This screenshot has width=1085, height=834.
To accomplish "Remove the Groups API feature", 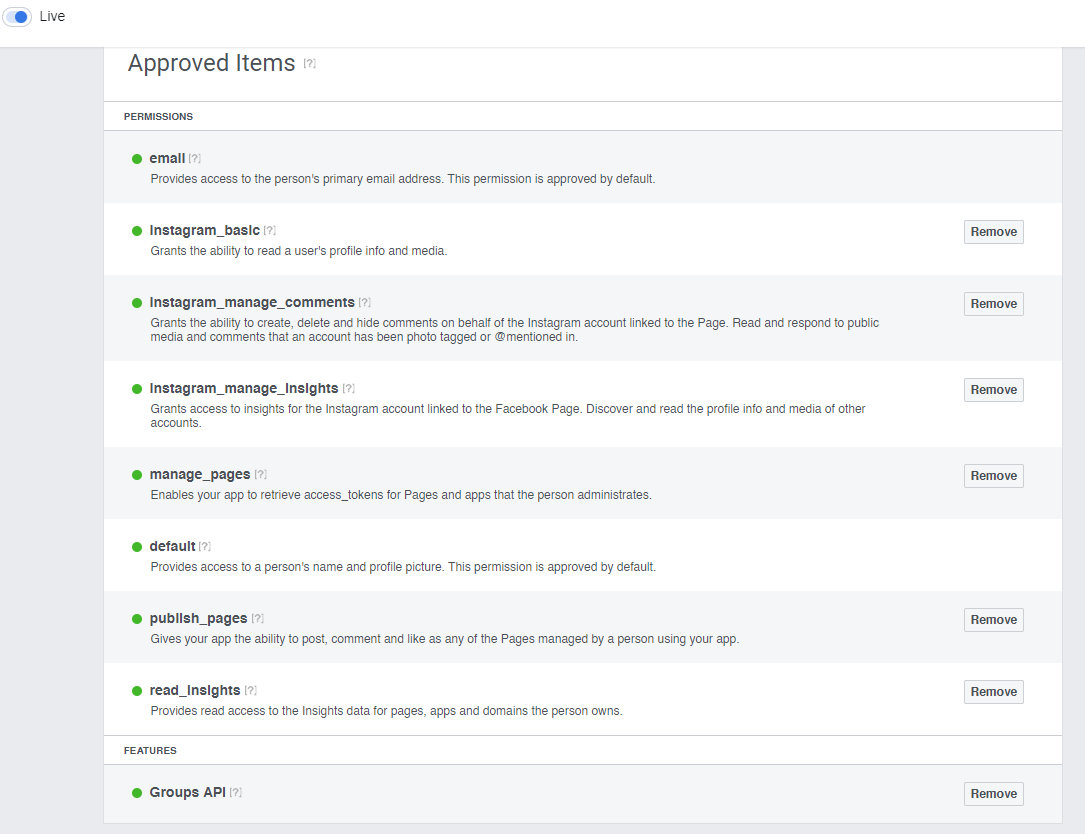I will (993, 794).
